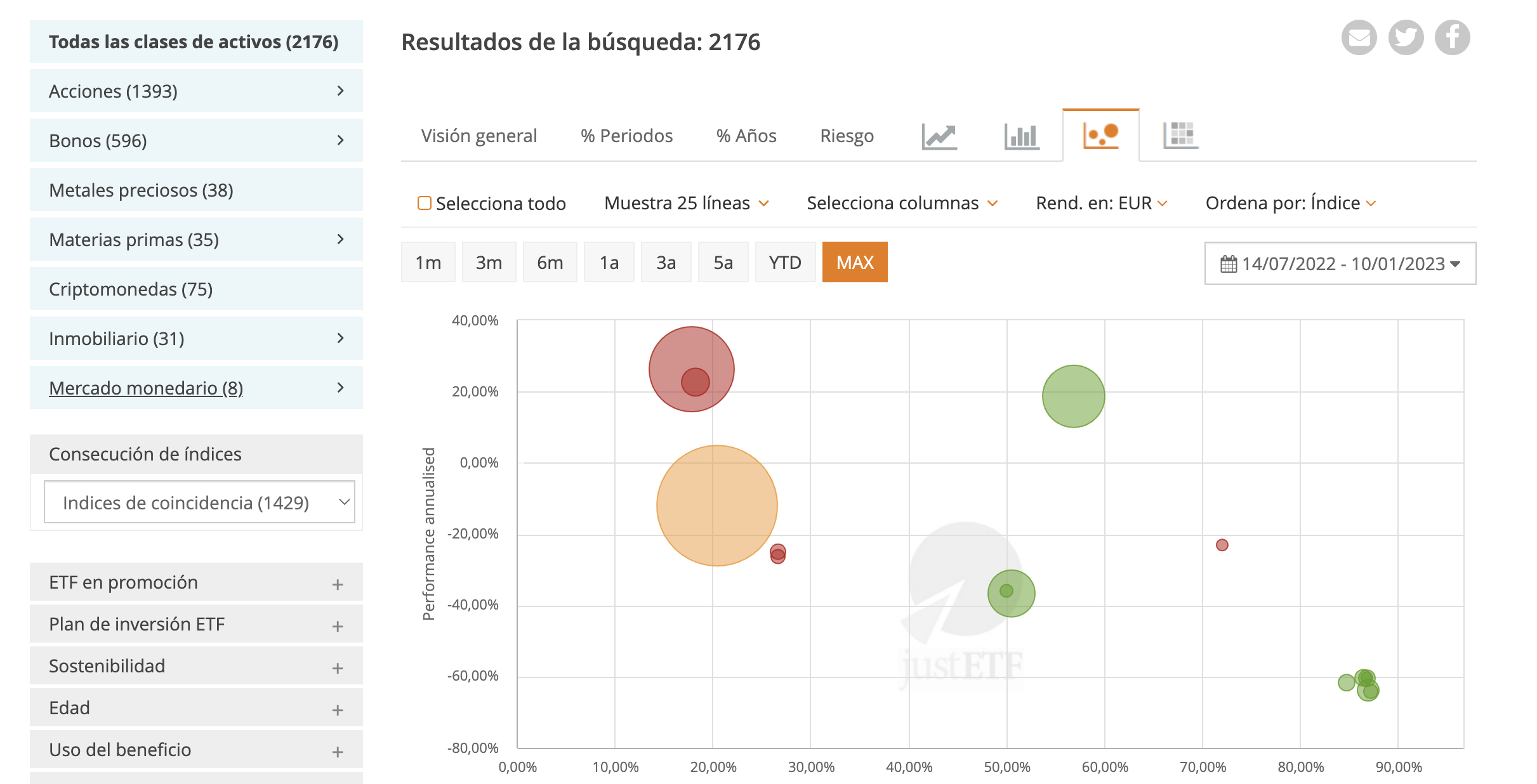The image size is (1537, 784).
Task: Click the date range field 14/07/2022 - 10/01/2023
Action: (x=1339, y=263)
